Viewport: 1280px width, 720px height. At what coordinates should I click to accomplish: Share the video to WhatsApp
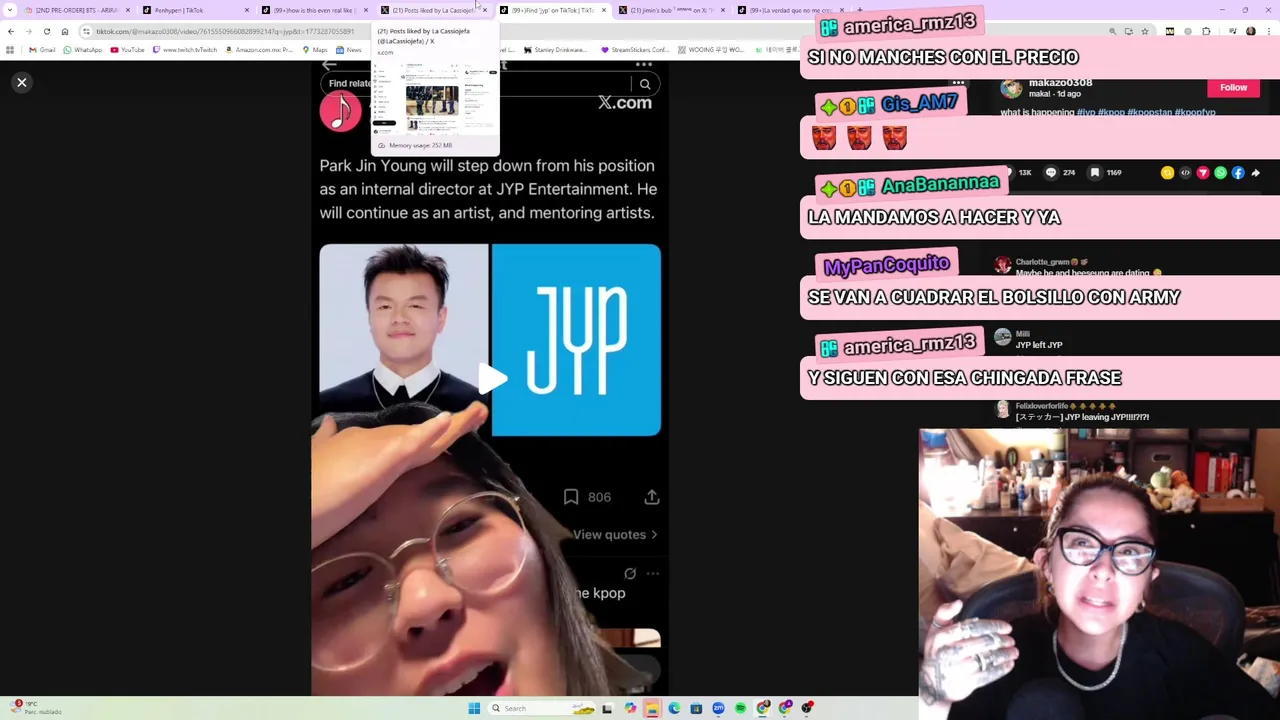(1220, 173)
